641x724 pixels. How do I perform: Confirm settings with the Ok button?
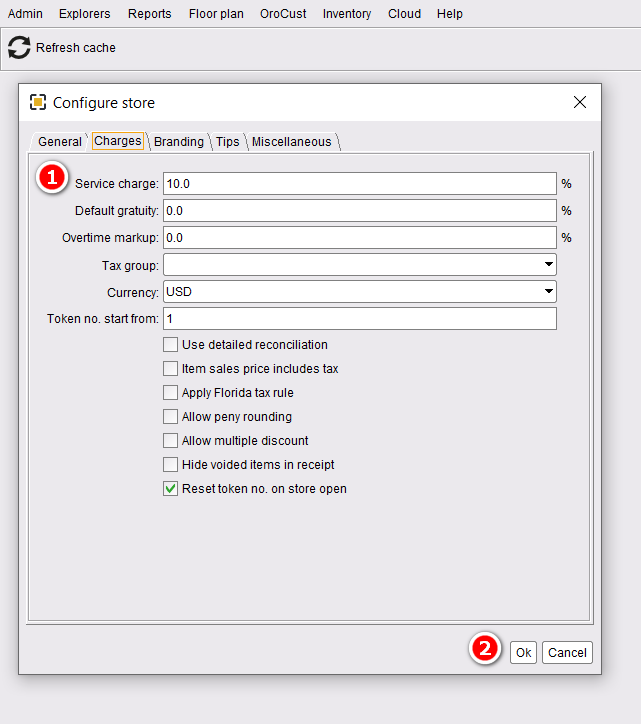pos(523,652)
